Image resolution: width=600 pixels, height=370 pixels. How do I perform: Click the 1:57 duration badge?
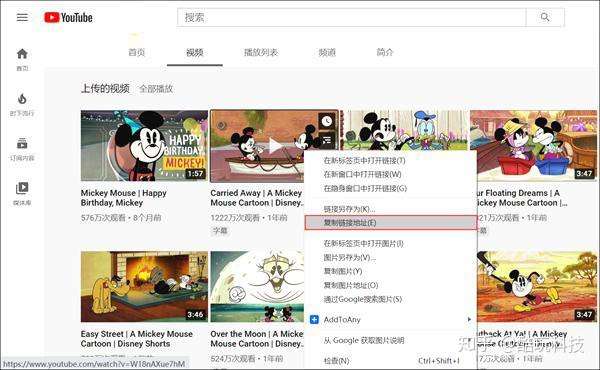click(195, 174)
